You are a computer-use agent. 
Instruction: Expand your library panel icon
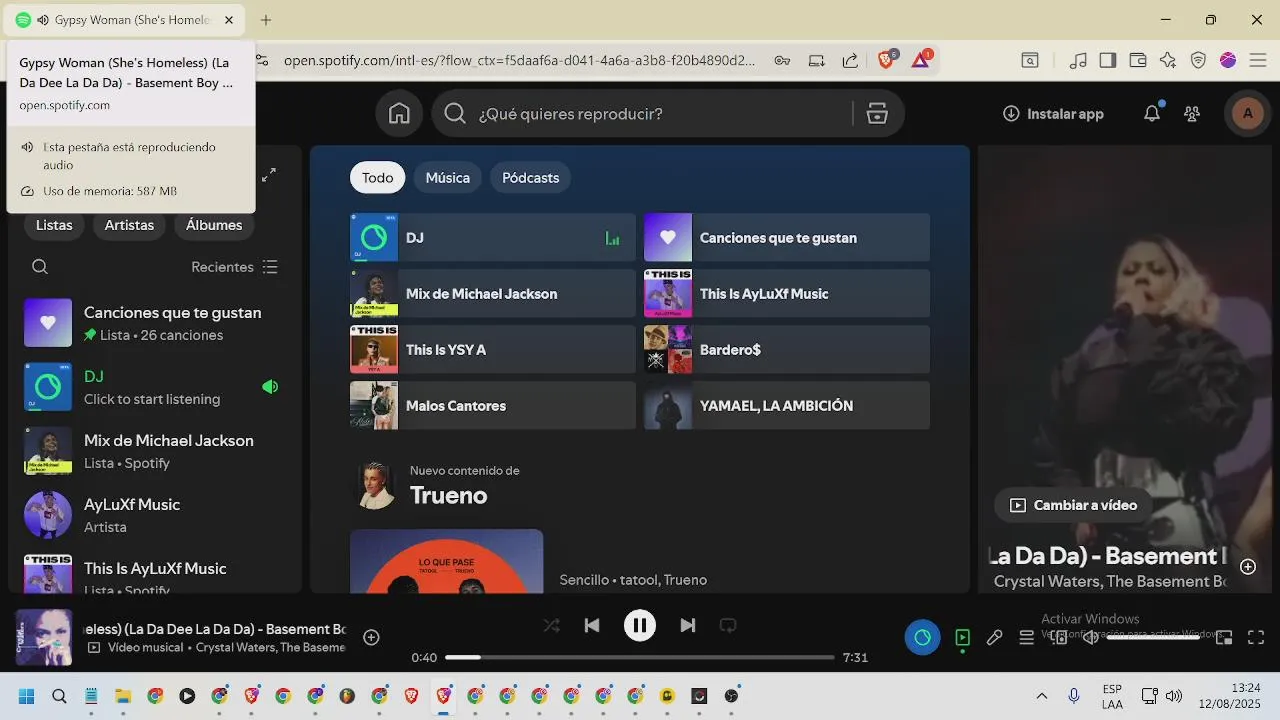pyautogui.click(x=269, y=175)
